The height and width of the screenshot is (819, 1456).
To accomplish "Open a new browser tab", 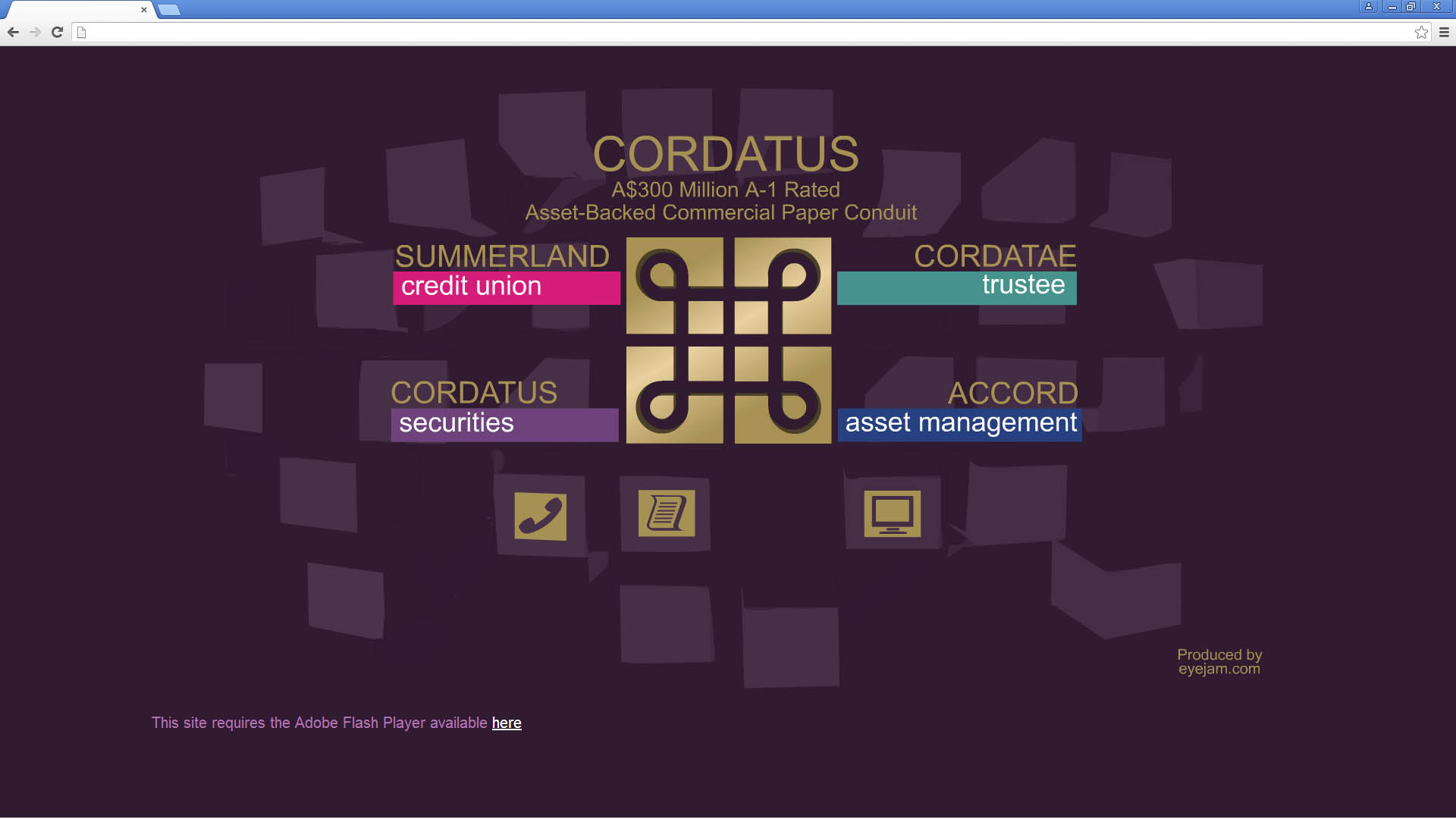I will (169, 10).
